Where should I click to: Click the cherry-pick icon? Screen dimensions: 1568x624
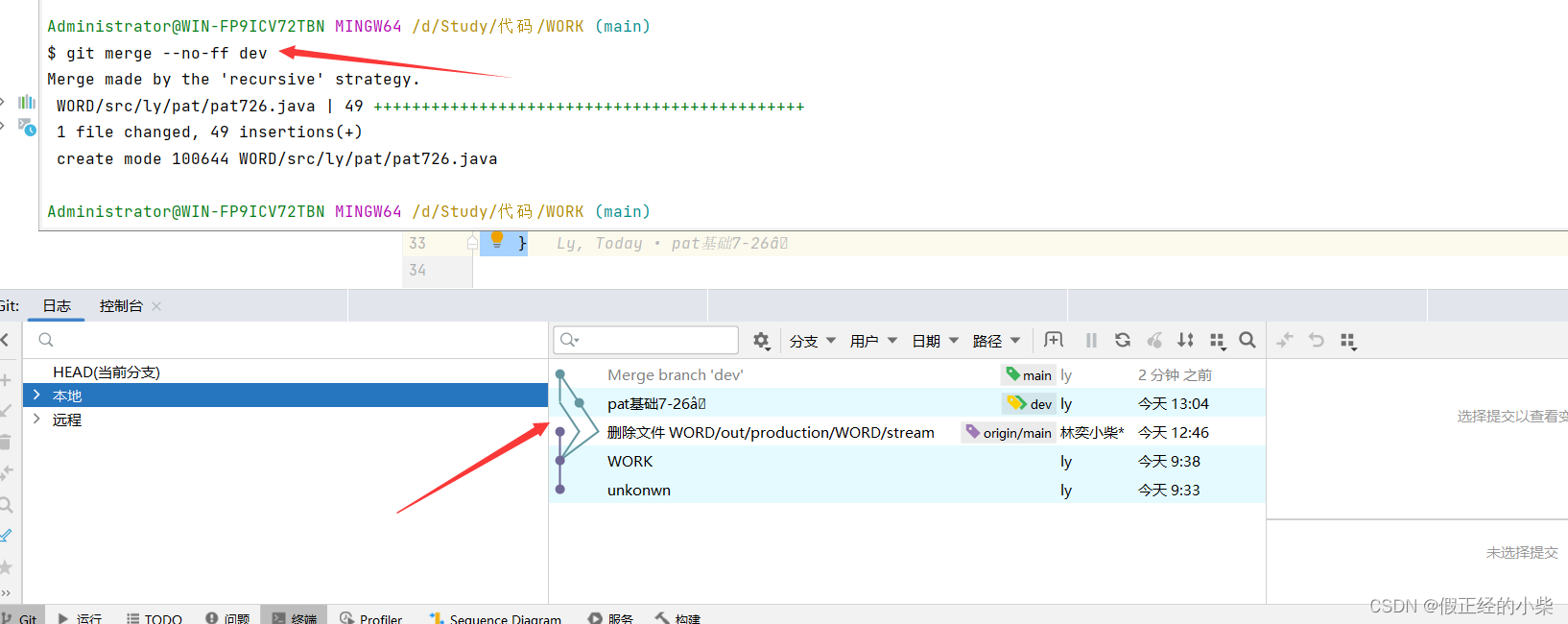(x=1154, y=340)
